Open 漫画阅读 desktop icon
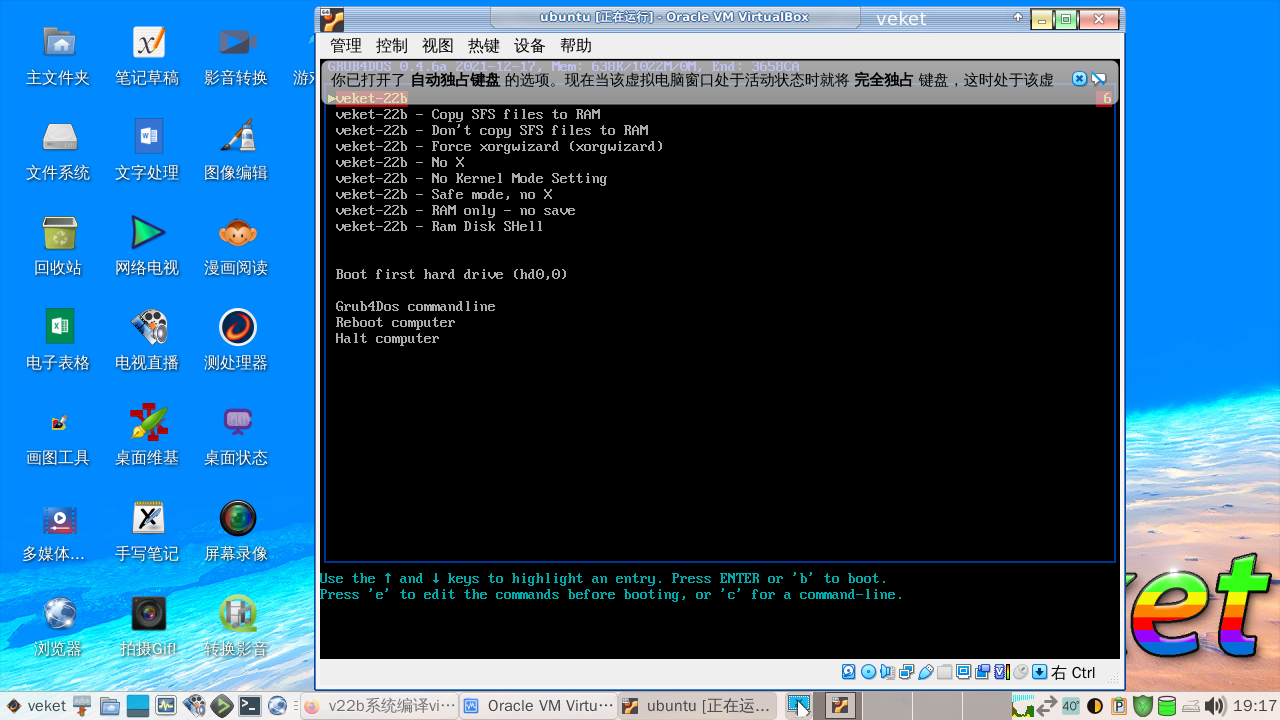The width and height of the screenshot is (1280, 720). coord(236,247)
